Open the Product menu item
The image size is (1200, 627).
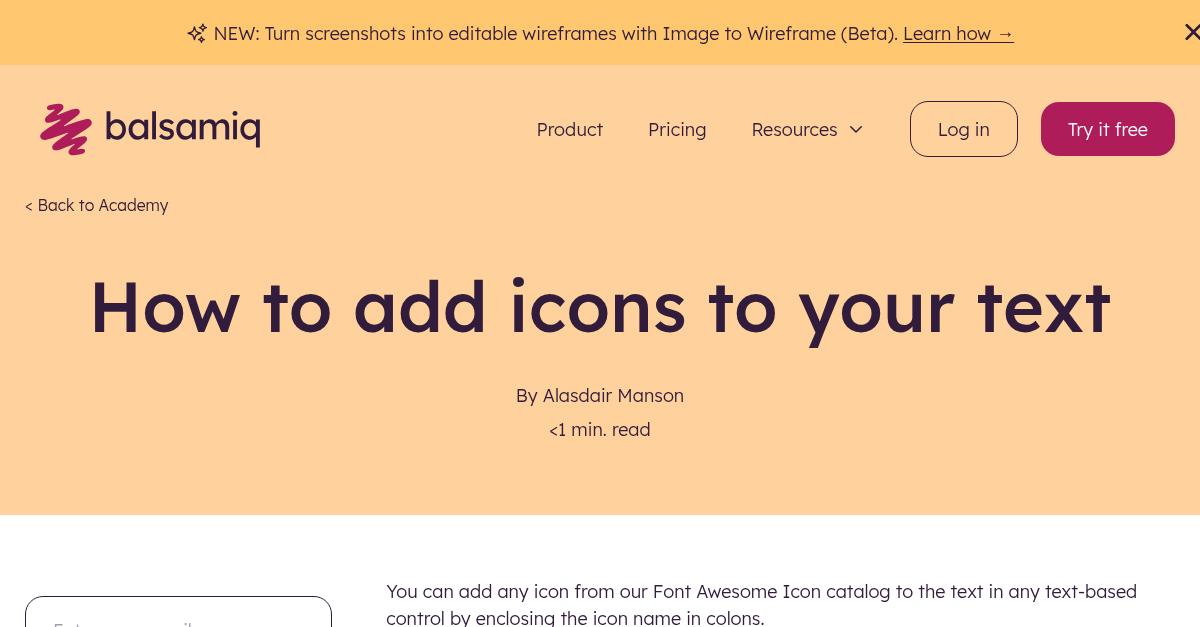tap(569, 130)
